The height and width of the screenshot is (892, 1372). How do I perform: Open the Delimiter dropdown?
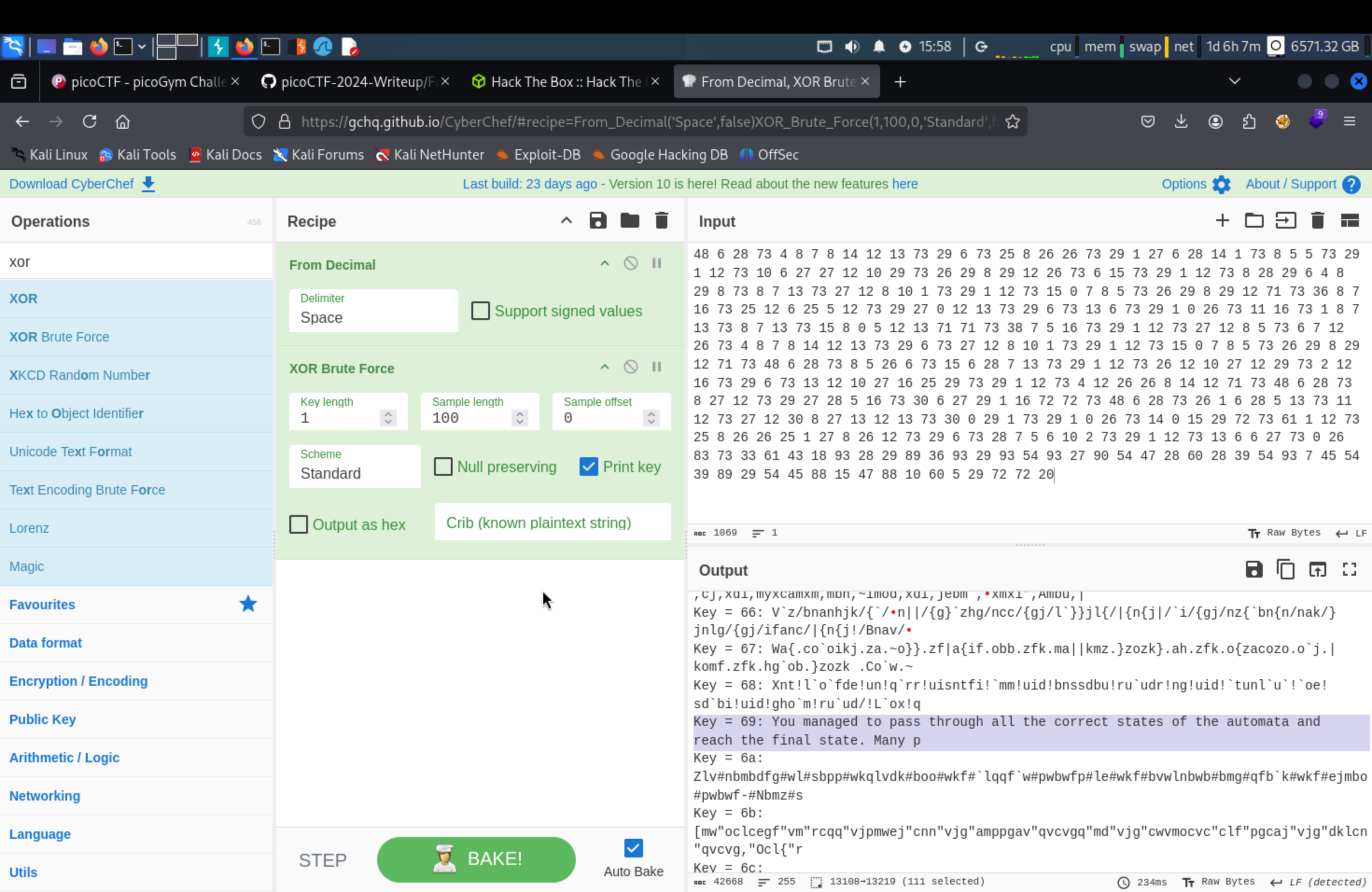pos(373,311)
